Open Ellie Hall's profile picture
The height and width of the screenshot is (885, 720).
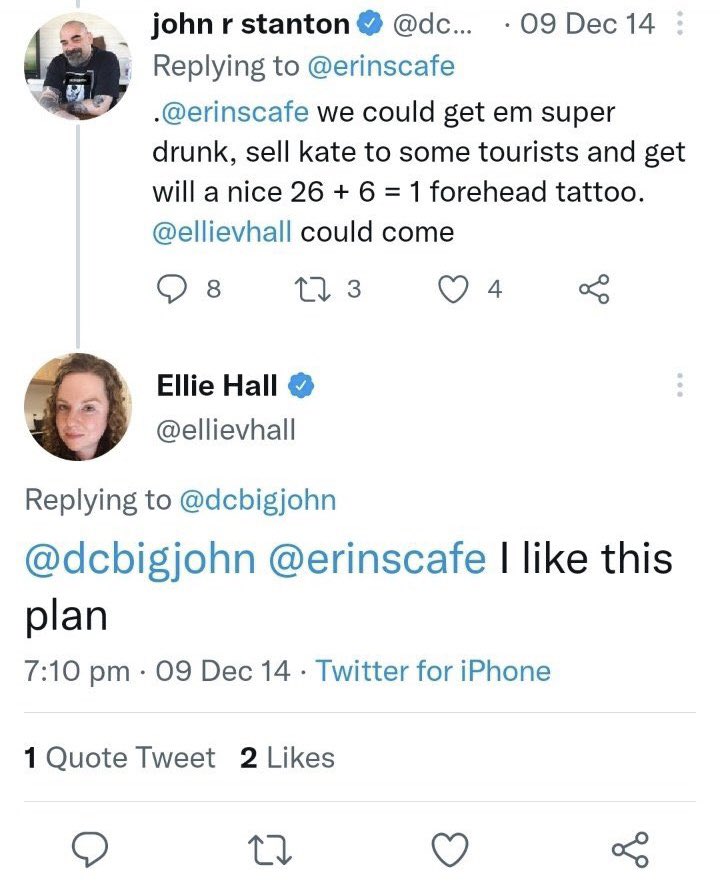76,406
